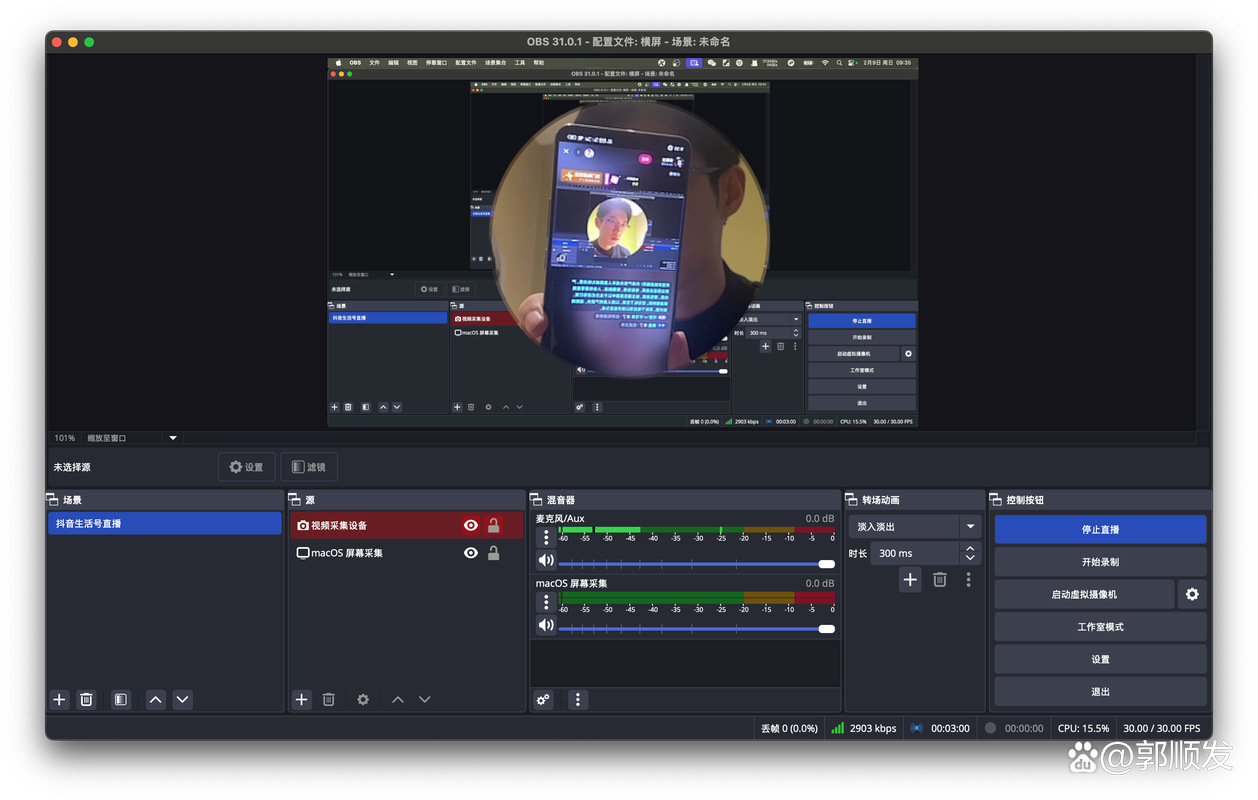Move the selected scene down

(x=182, y=700)
